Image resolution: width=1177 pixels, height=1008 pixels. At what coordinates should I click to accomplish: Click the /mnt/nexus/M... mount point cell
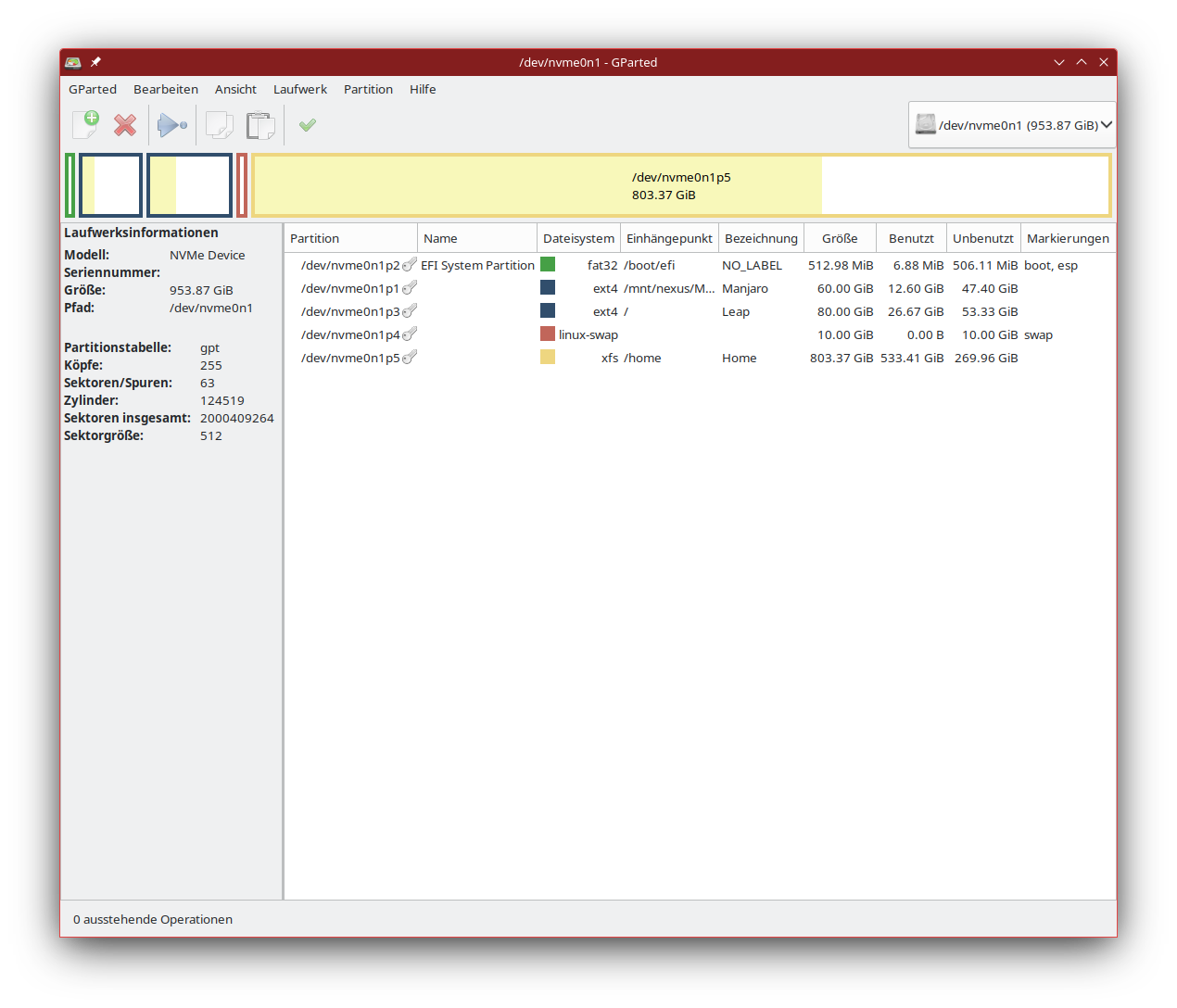[669, 288]
